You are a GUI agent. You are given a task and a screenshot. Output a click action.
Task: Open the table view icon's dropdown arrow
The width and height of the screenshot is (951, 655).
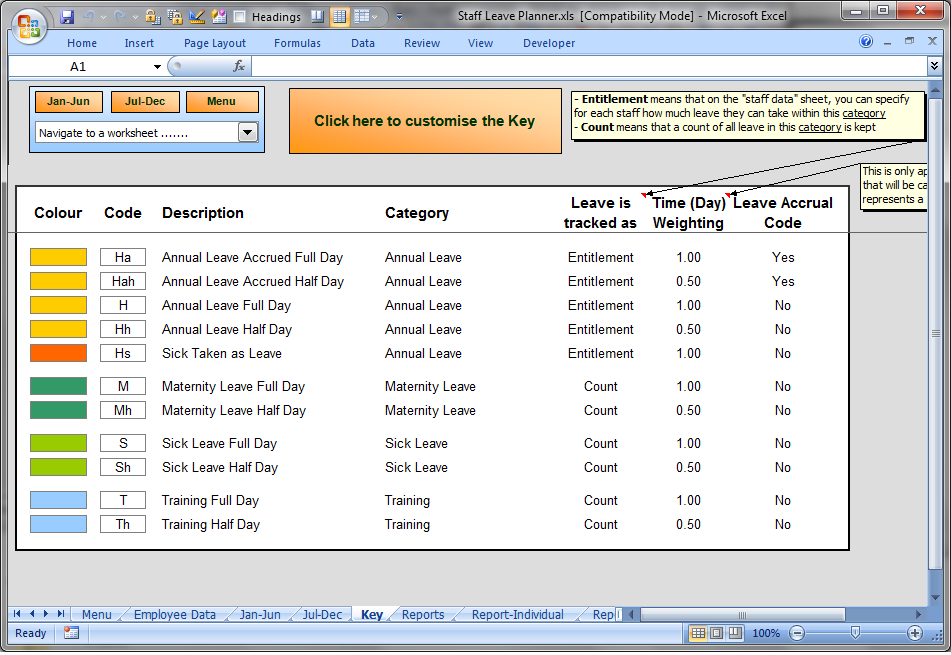375,17
